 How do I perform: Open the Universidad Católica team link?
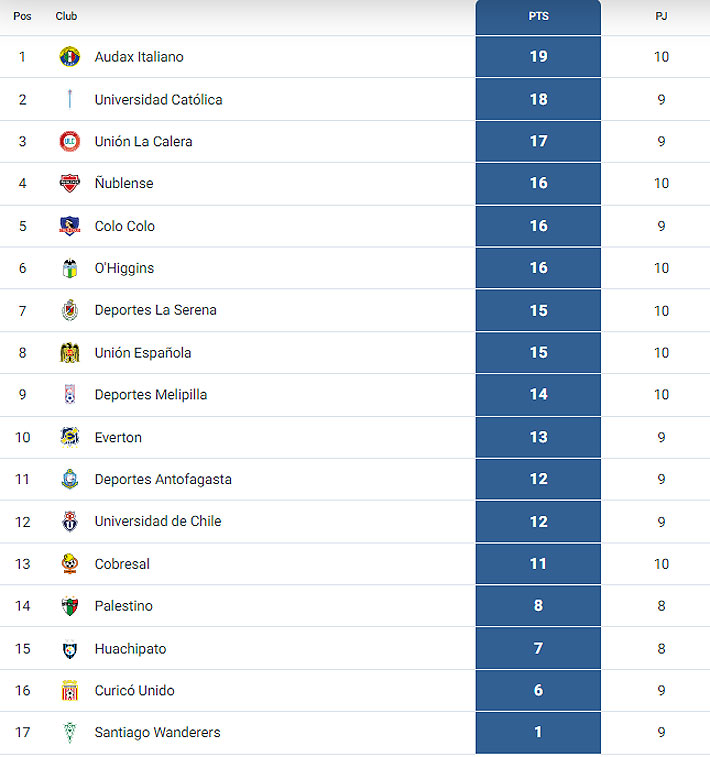pos(158,99)
